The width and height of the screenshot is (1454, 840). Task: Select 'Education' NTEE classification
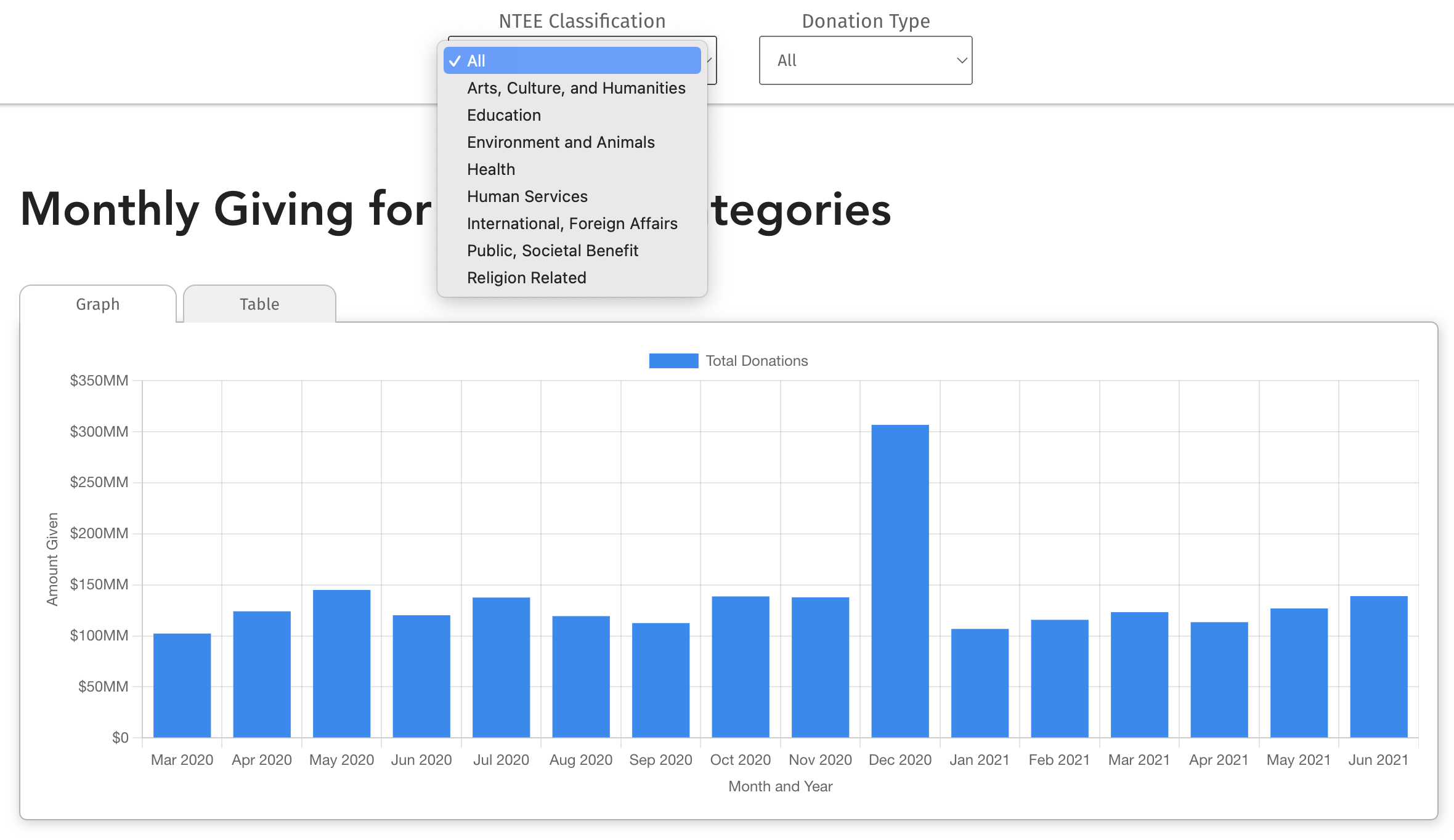[504, 114]
